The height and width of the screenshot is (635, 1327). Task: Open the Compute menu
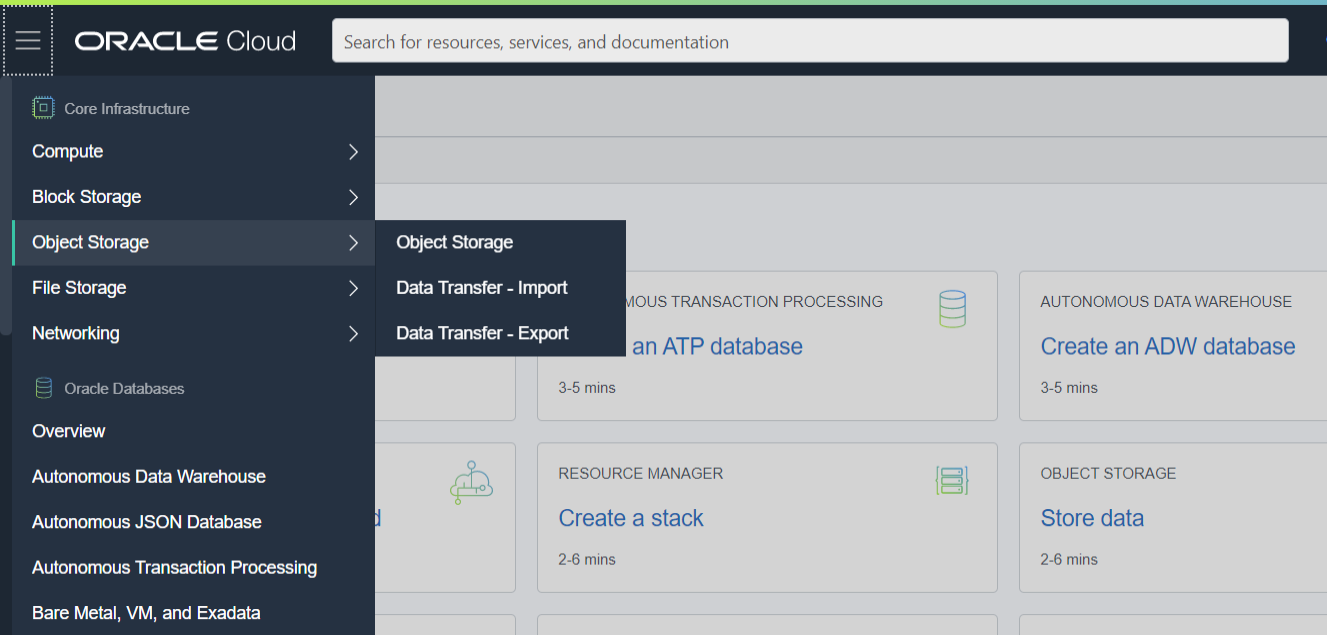(193, 152)
